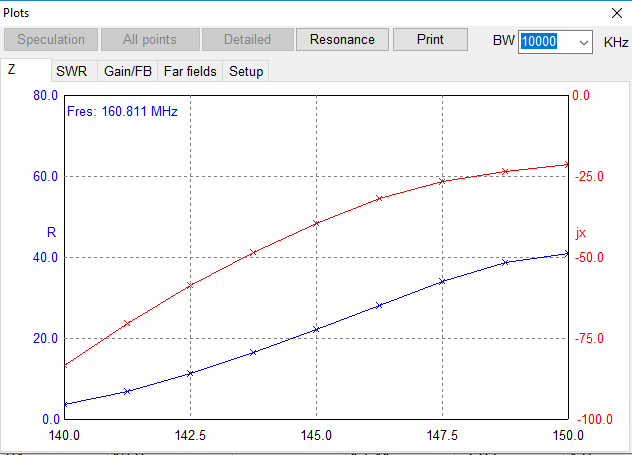Open the BW dropdown arrow

(x=584, y=42)
